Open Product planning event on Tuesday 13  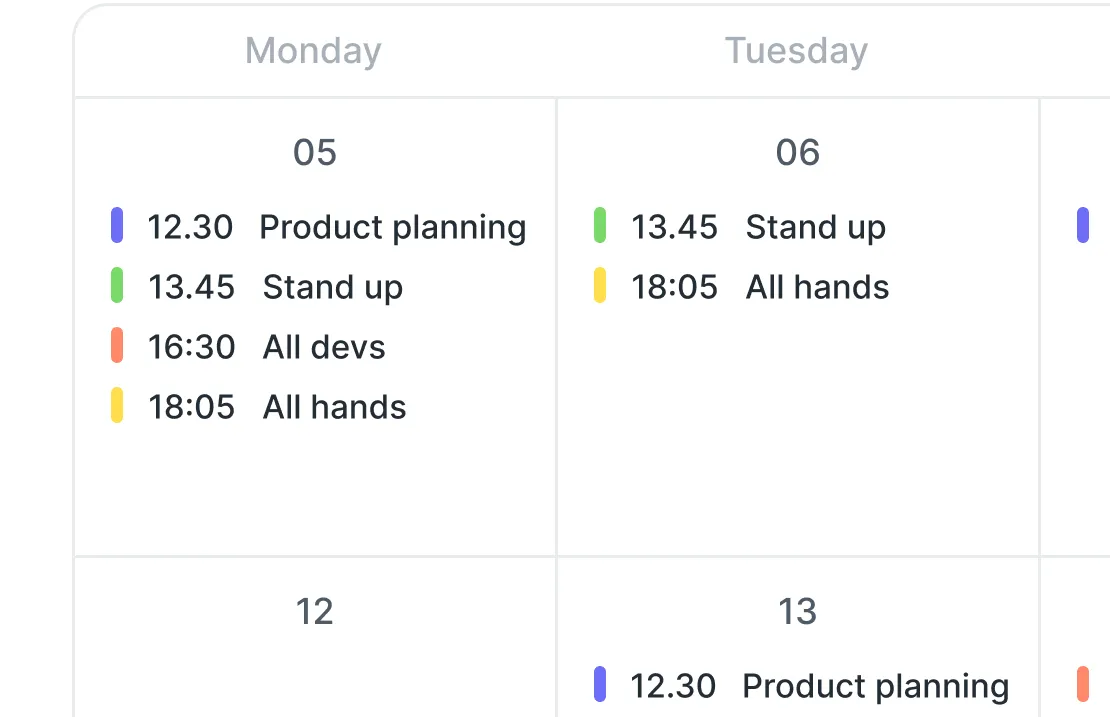[801, 685]
